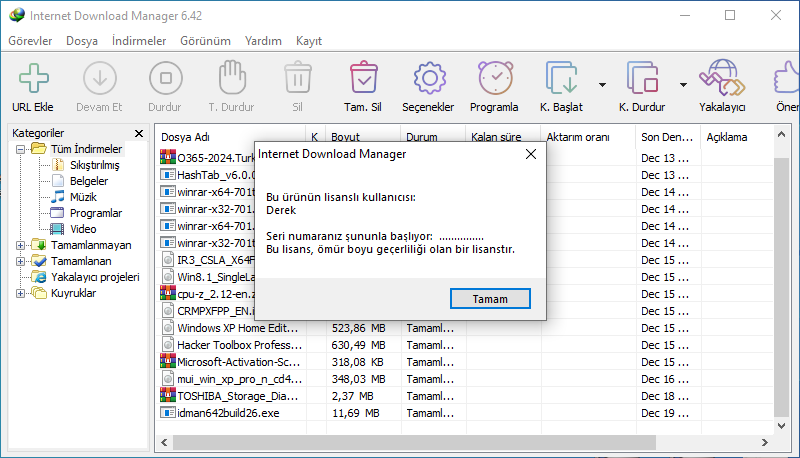Open the Programla scheduler clock icon
Image resolution: width=800 pixels, height=458 pixels.
tap(495, 78)
